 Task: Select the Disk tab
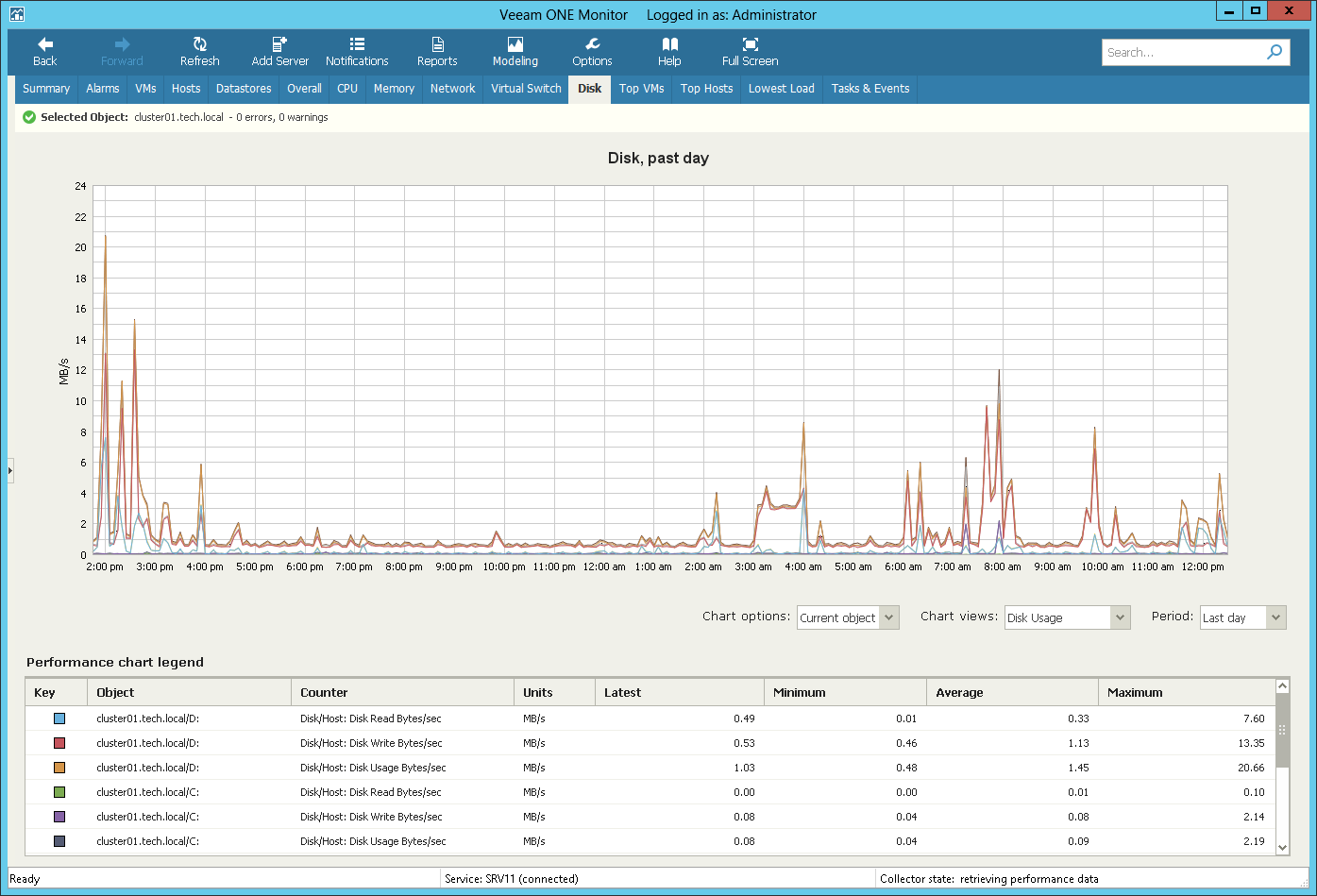(x=590, y=89)
